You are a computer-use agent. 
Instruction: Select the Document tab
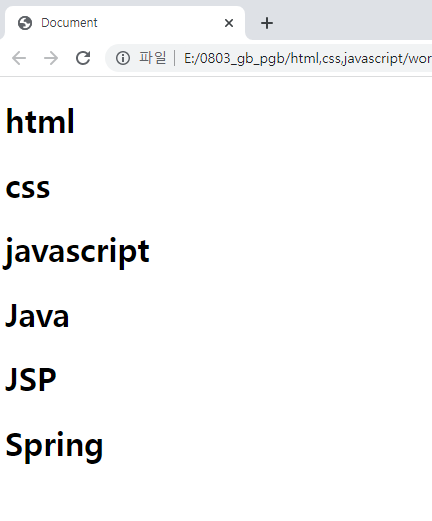125,23
